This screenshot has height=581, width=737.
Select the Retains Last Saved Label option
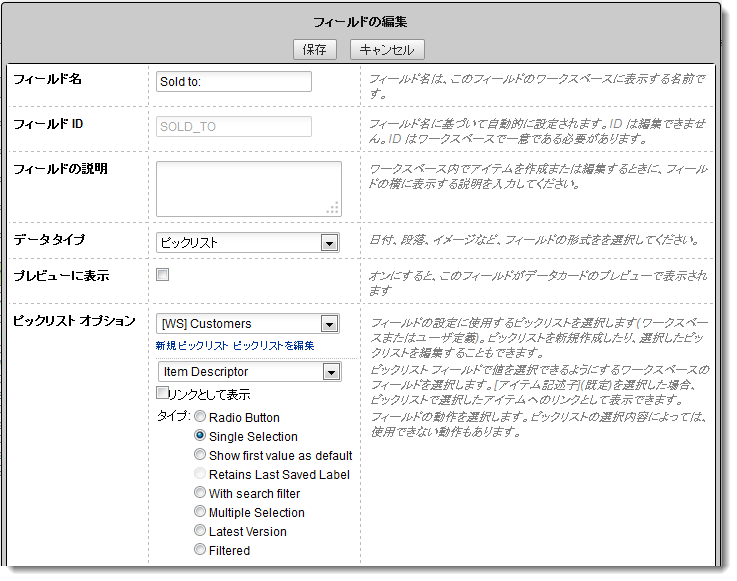tap(200, 473)
